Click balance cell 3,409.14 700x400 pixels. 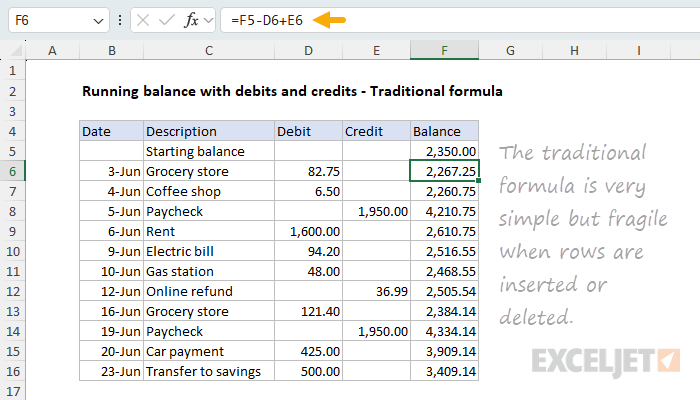[x=445, y=371]
